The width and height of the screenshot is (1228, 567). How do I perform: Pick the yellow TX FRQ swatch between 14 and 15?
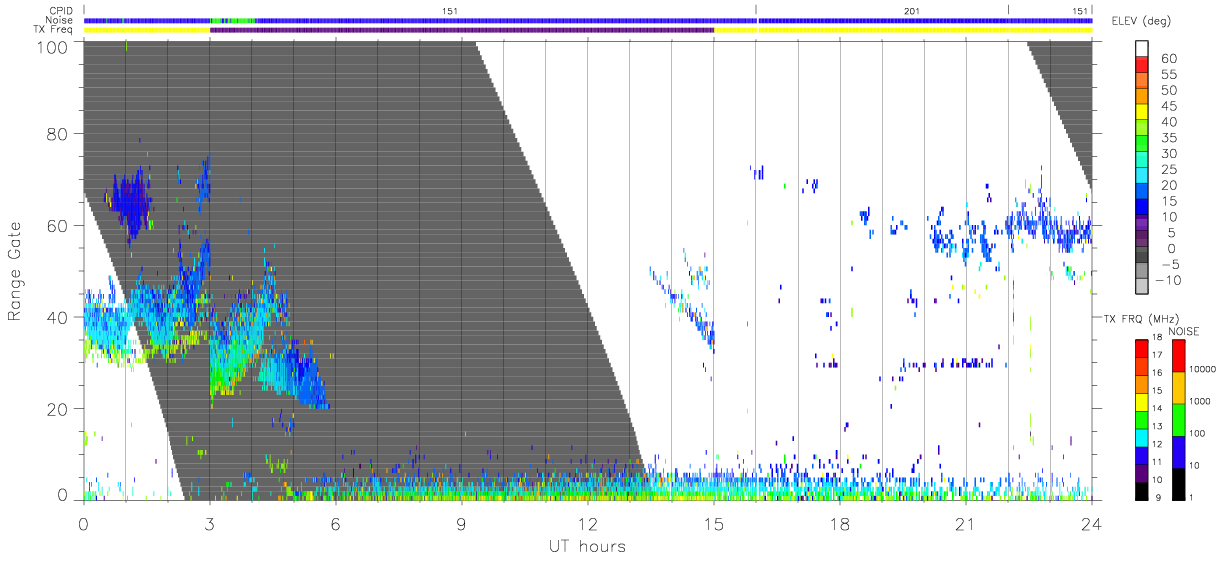1143,400
